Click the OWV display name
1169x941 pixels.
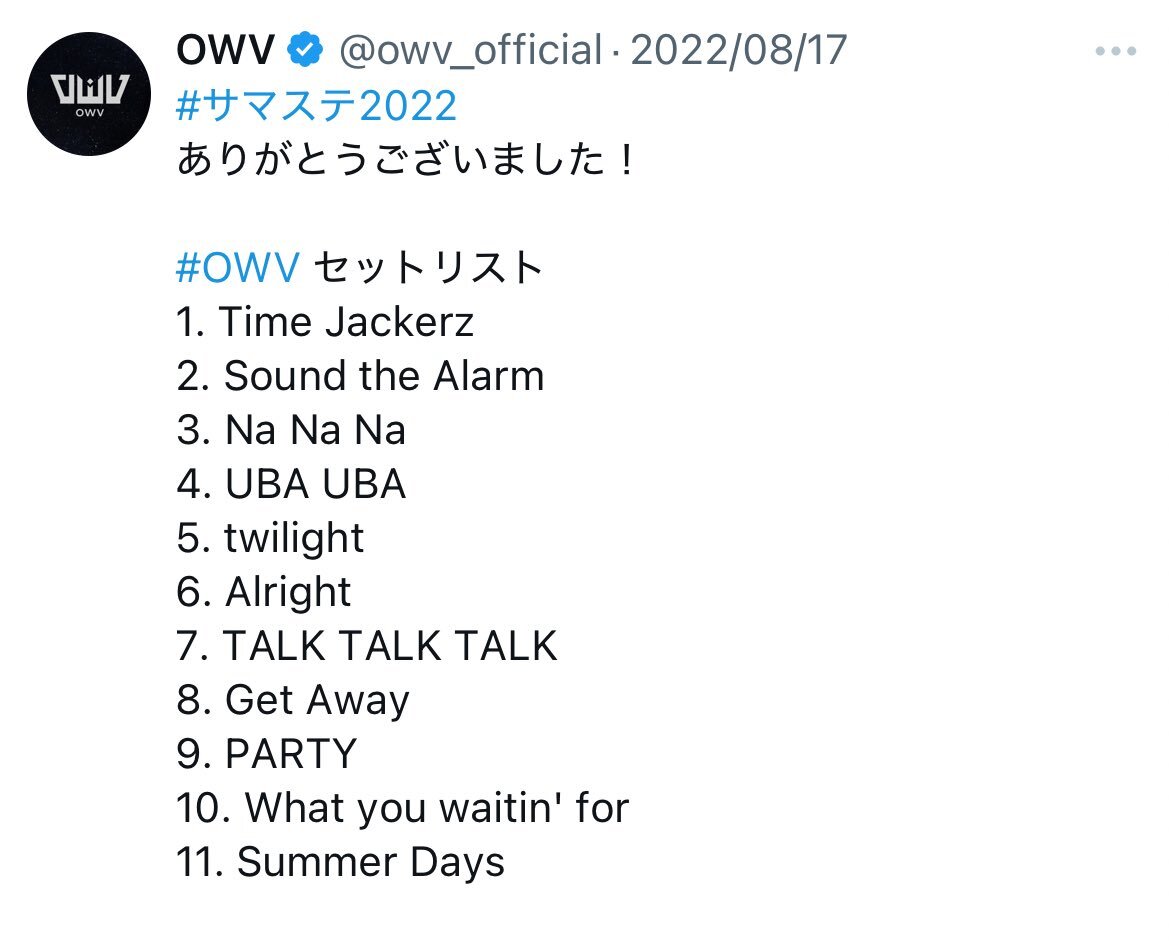225,50
